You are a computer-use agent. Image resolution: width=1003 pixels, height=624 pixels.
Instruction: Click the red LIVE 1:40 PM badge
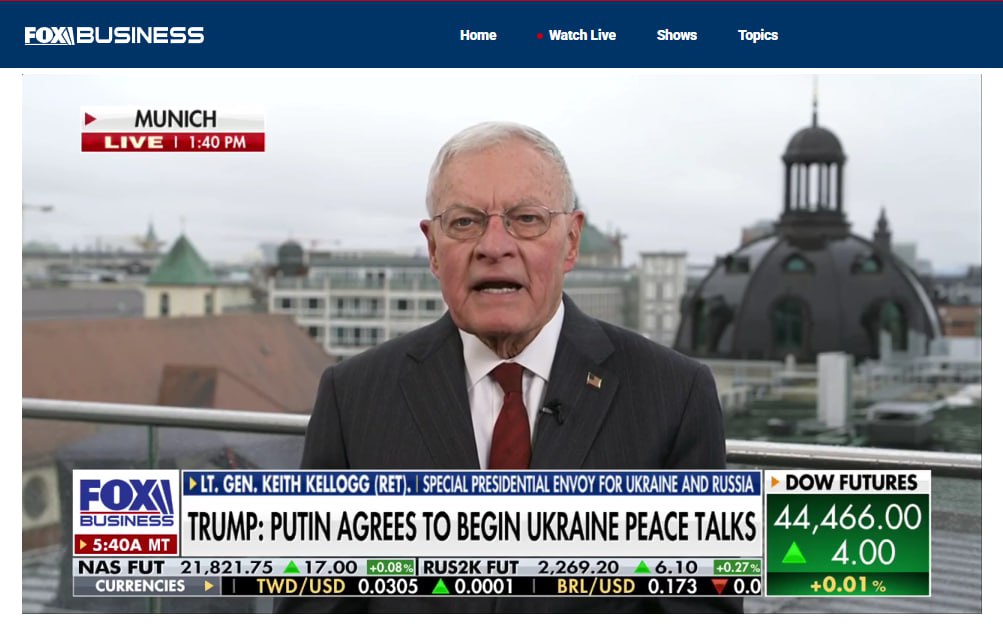(172, 142)
